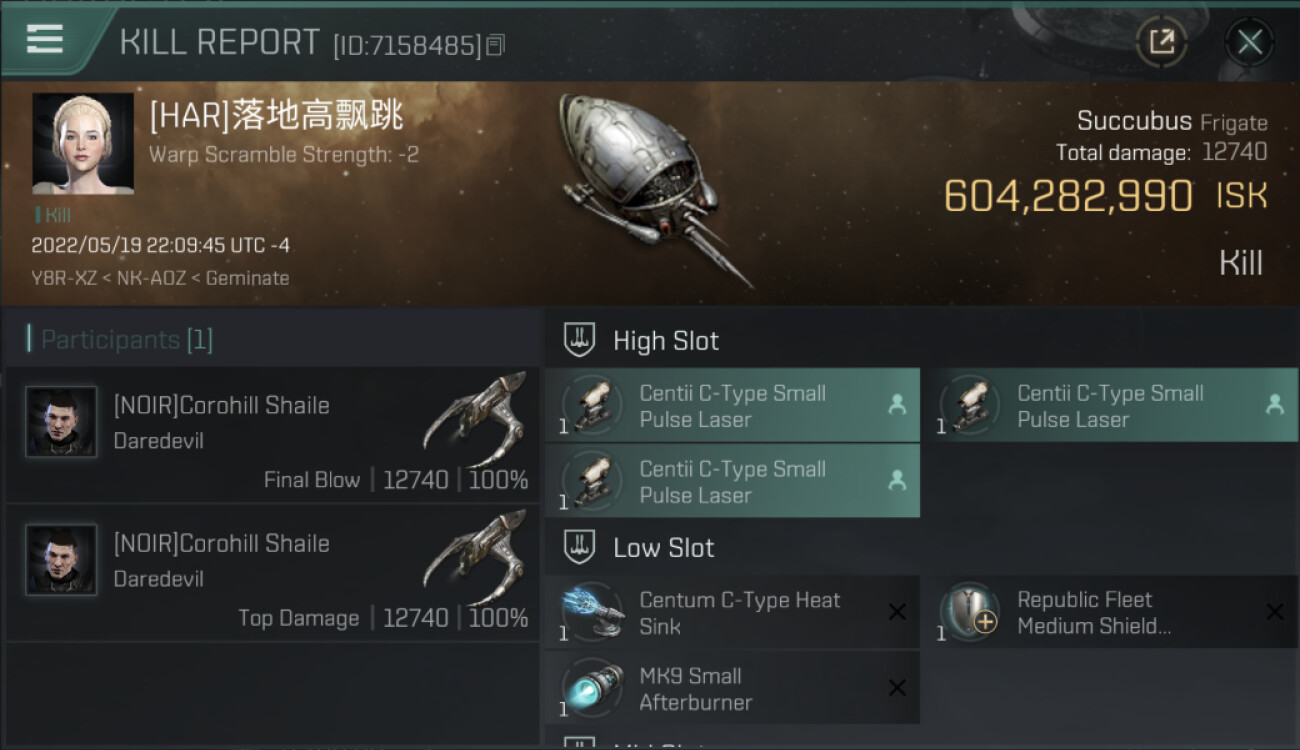Expand the Participants [1] section

click(x=126, y=340)
